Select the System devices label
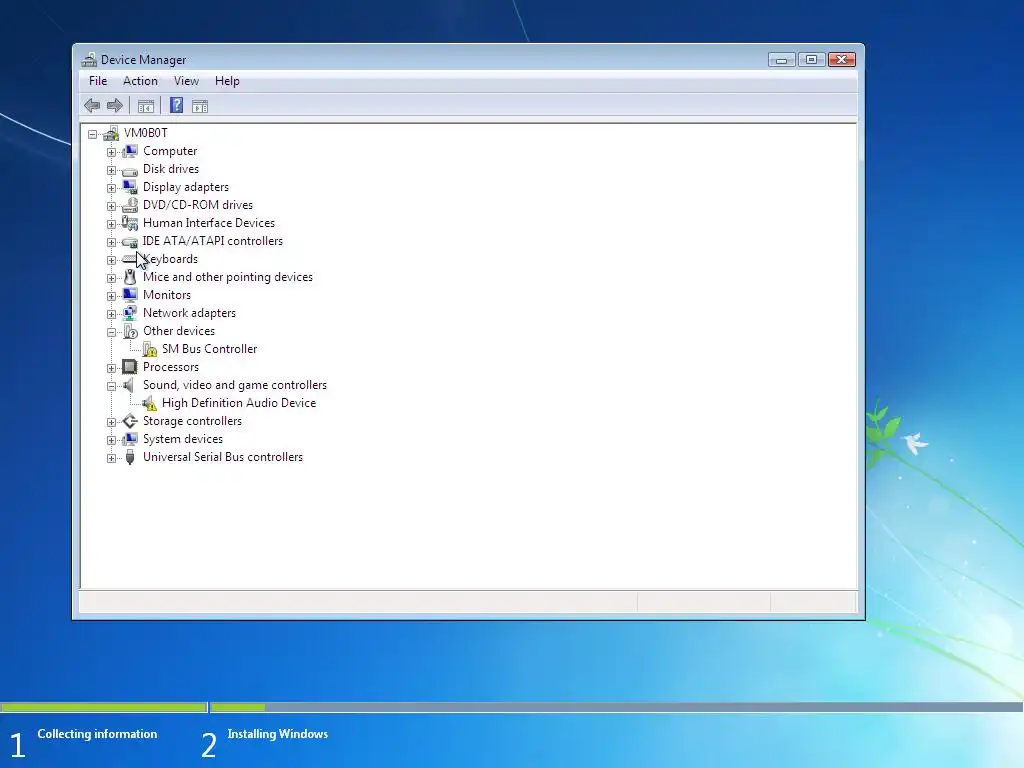 tap(183, 440)
